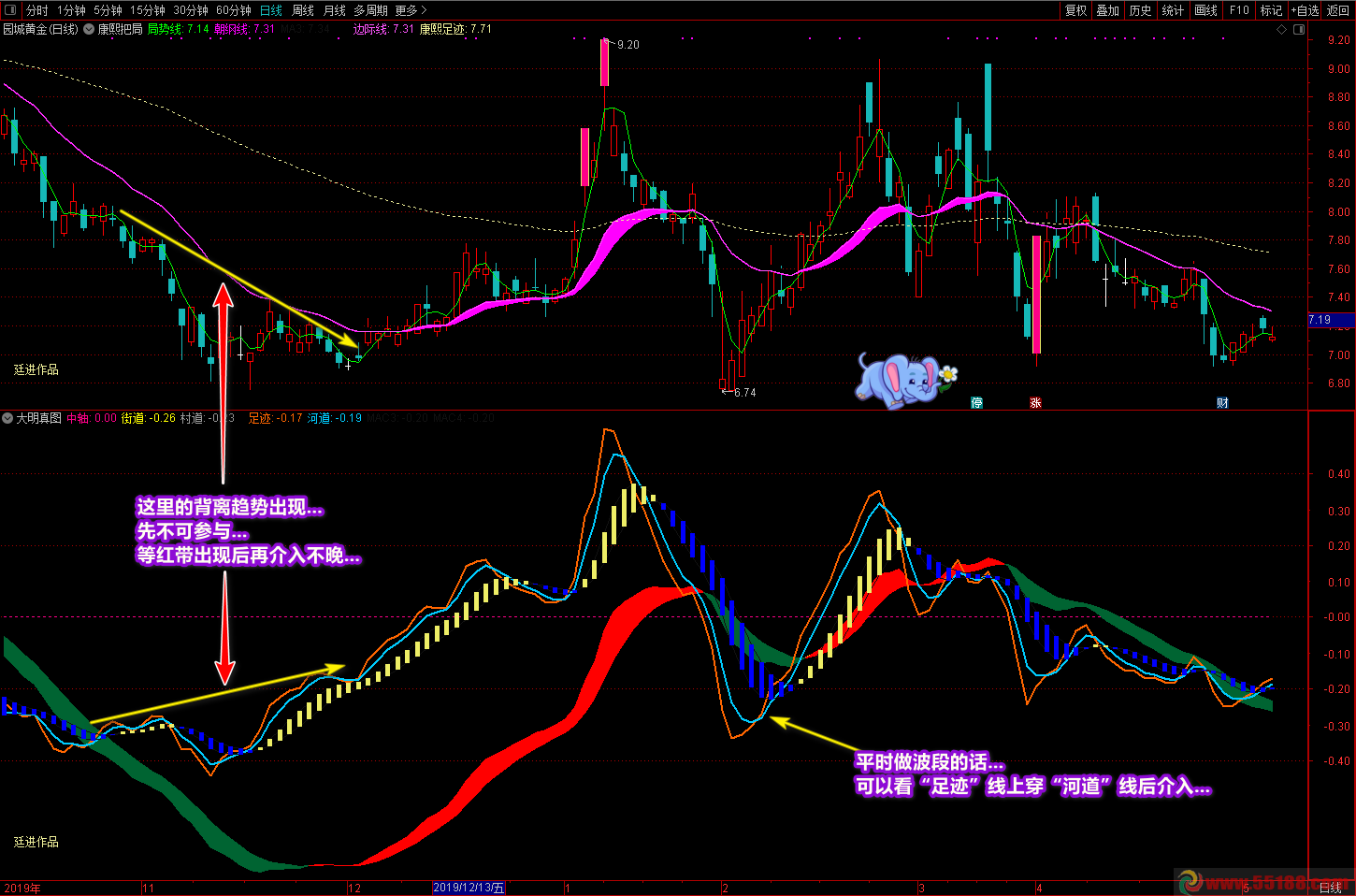Viewport: 1356px width, 896px height.
Task: Click the '财' financial marker icon
Action: pos(1222,403)
